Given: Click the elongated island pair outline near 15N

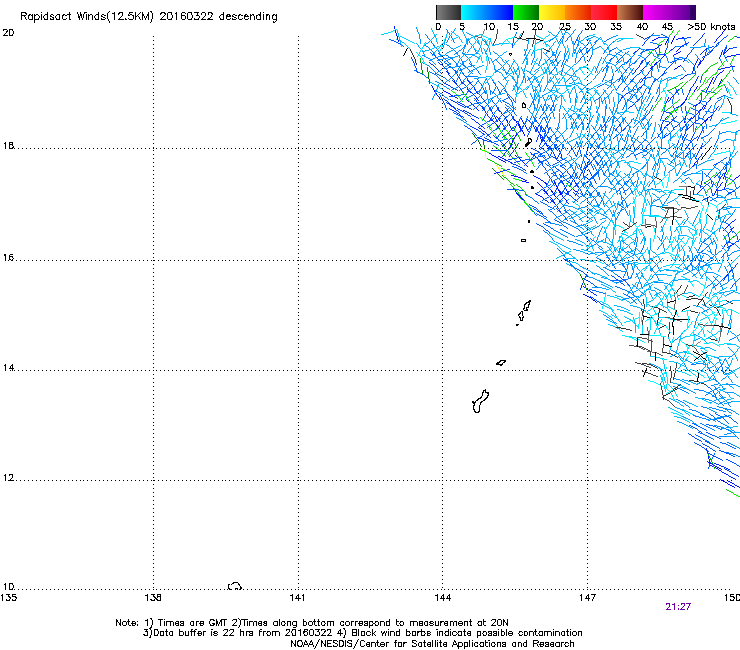Looking at the screenshot, I should coord(524,312).
